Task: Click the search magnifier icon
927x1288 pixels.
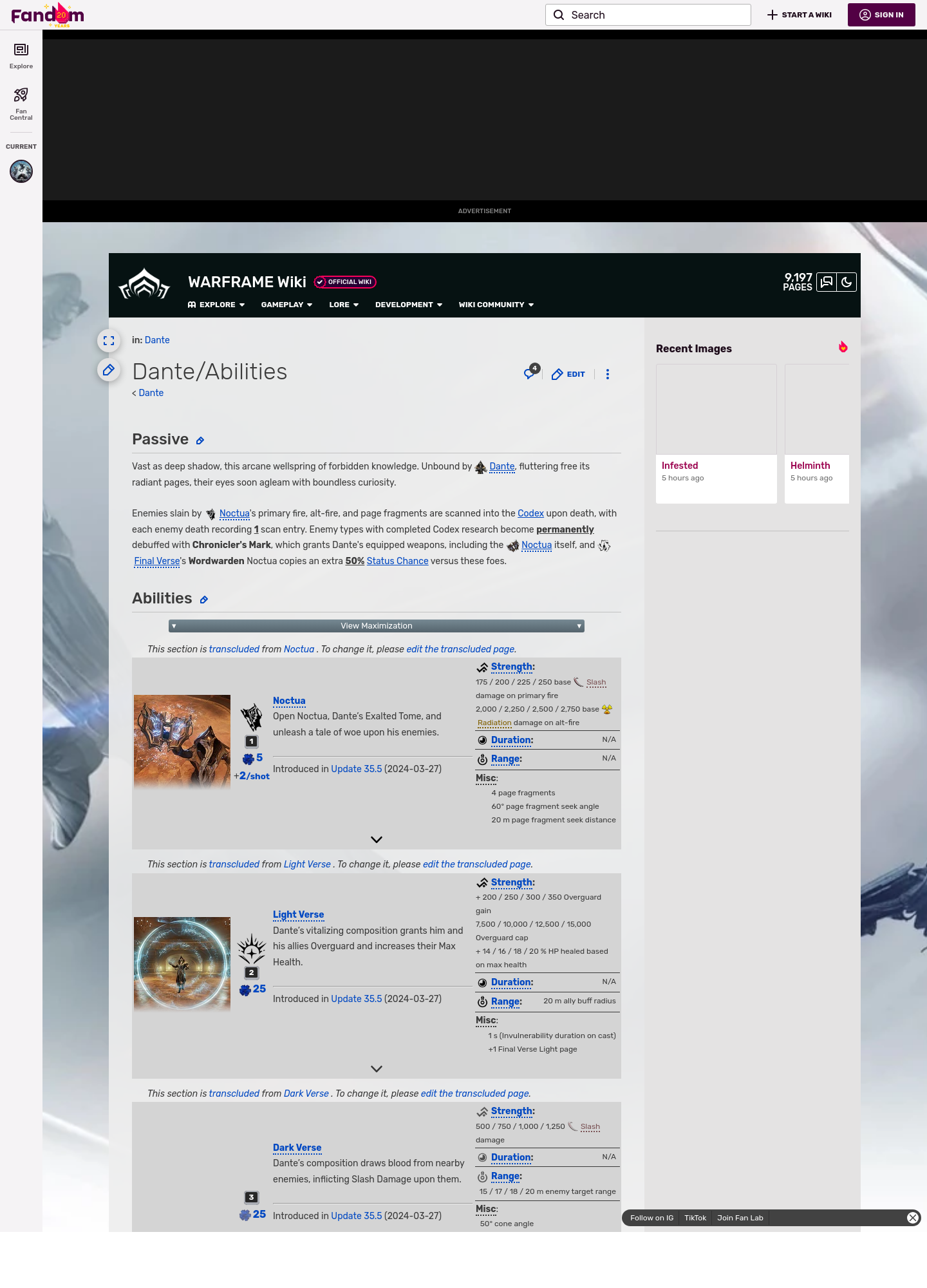Action: [559, 15]
